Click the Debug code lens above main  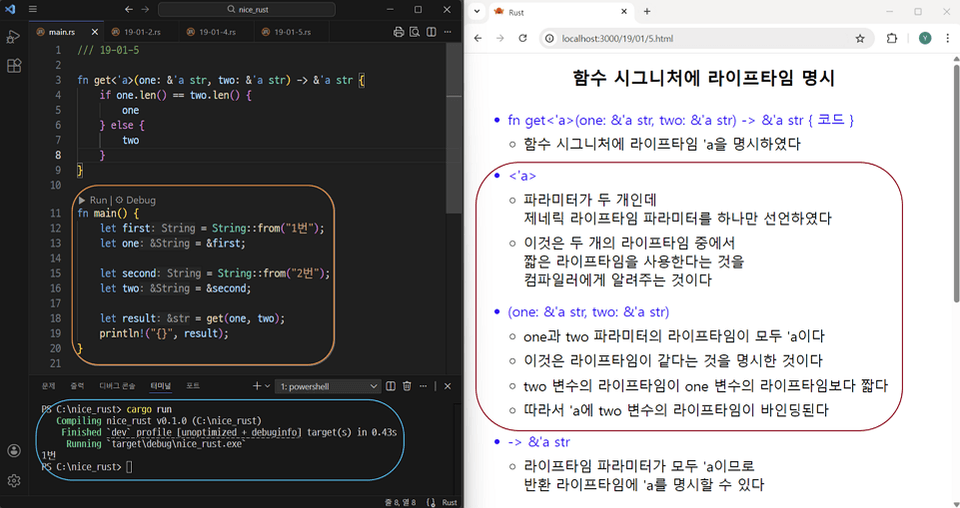(x=139, y=200)
